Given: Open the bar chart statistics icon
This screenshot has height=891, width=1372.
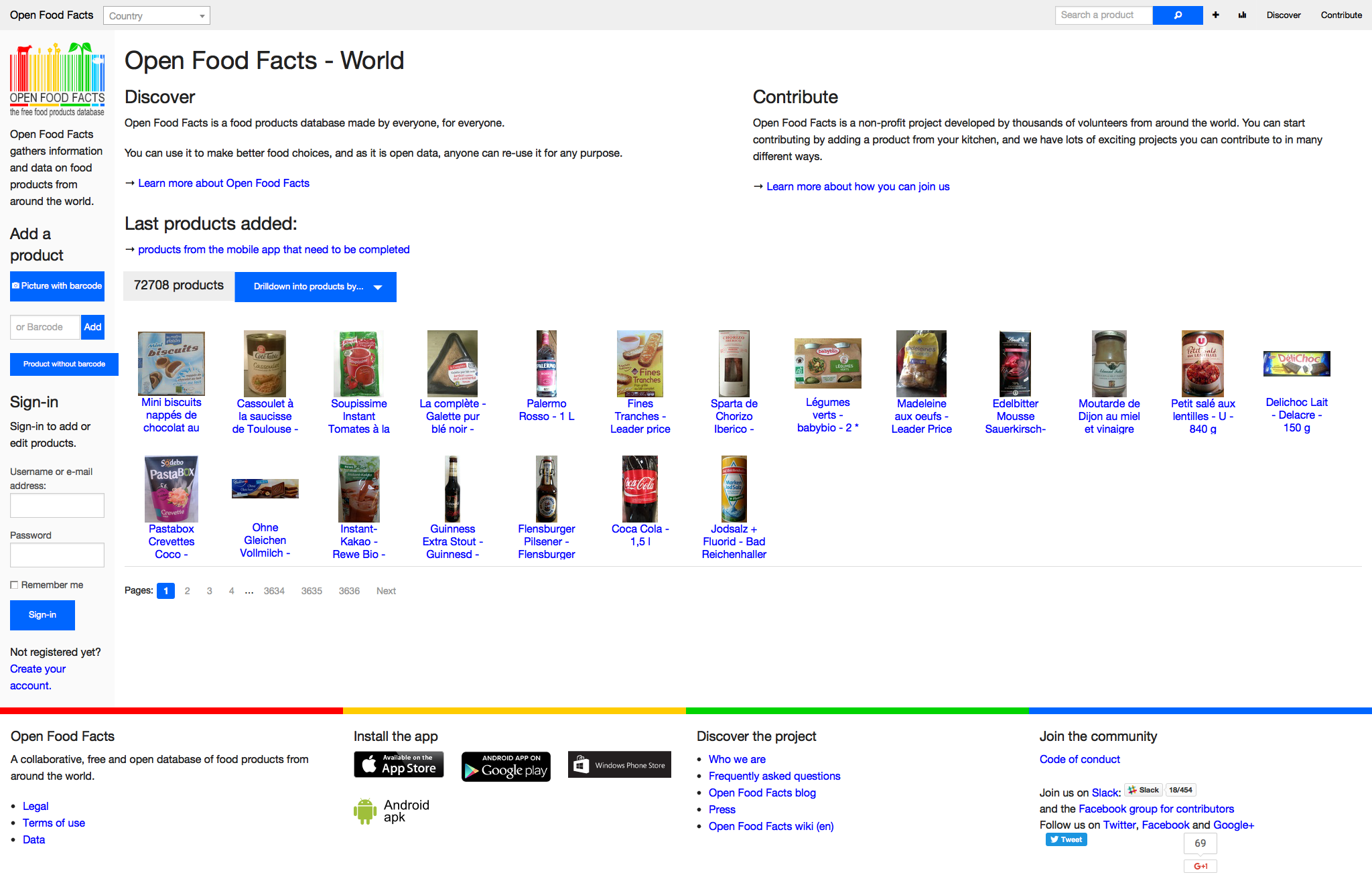Looking at the screenshot, I should (1242, 15).
